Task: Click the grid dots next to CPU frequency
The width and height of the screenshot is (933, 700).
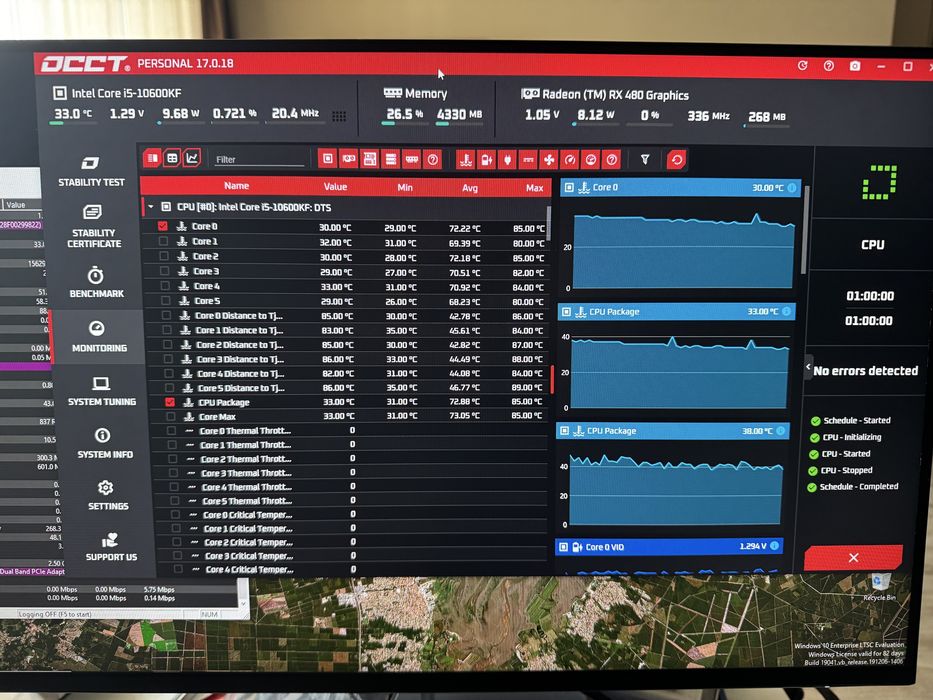Action: [339, 116]
